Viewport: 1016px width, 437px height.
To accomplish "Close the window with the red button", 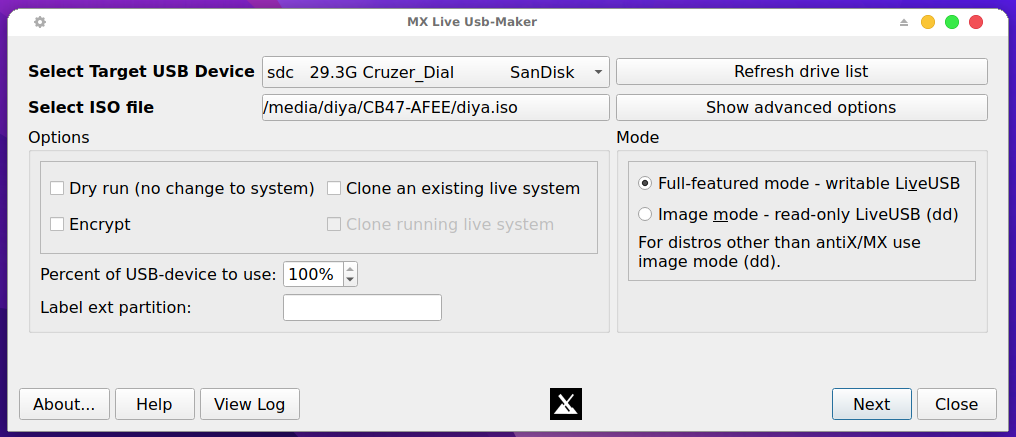I will 976,22.
